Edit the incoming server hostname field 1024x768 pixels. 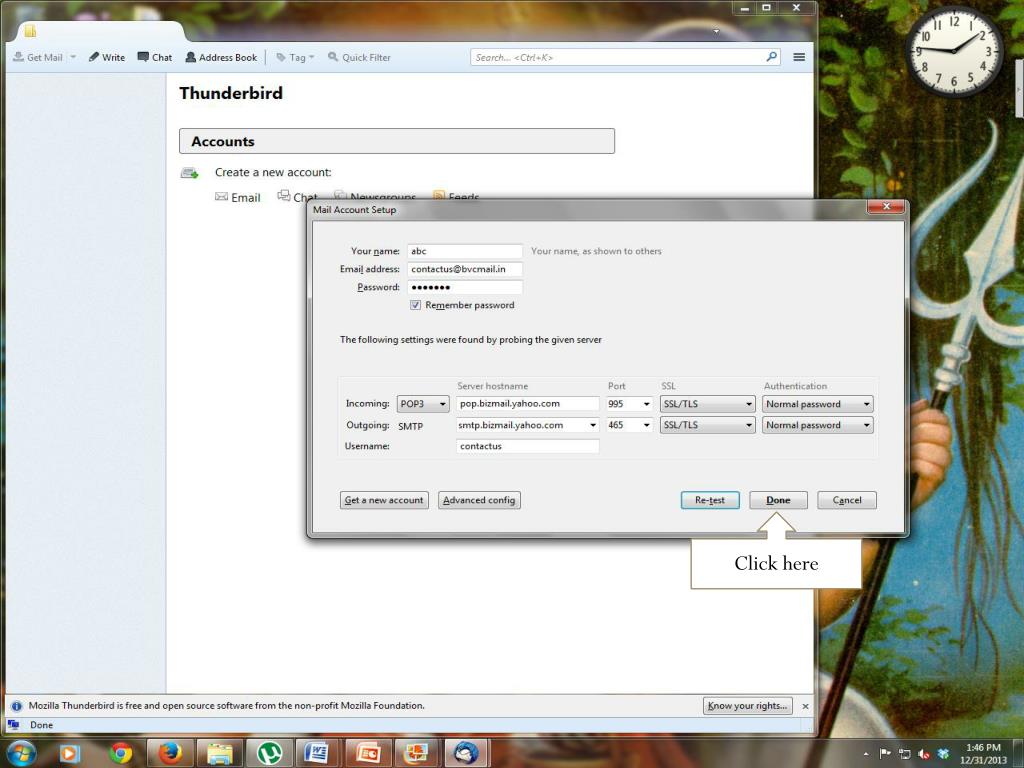(528, 404)
